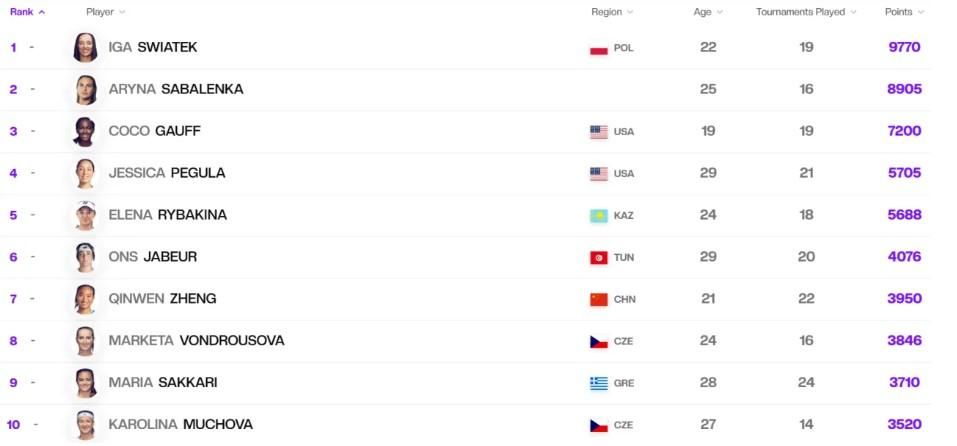Click Jessica Pegula's USA flag
Image resolution: width=957 pixels, height=446 pixels.
[599, 174]
